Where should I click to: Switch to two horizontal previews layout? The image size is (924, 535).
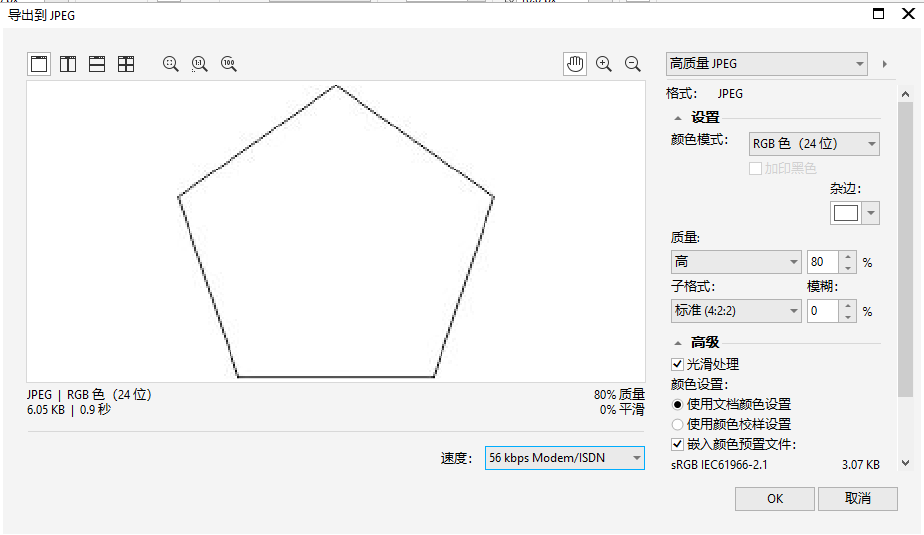point(97,64)
